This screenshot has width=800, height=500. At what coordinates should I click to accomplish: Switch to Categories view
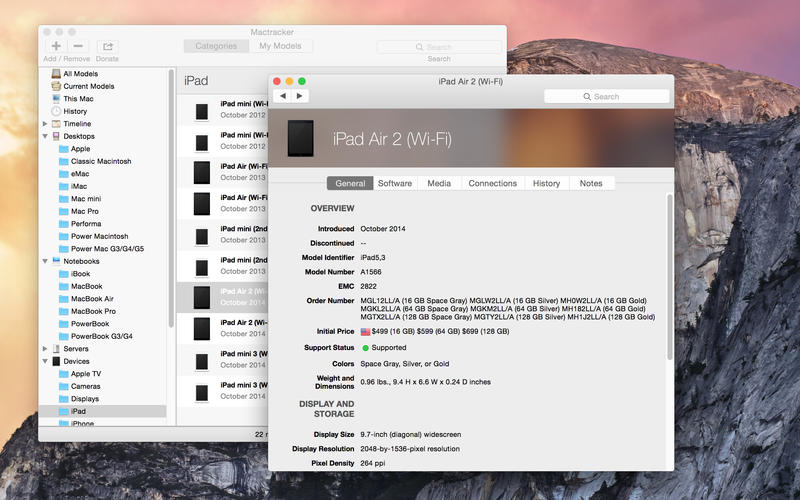click(x=216, y=46)
